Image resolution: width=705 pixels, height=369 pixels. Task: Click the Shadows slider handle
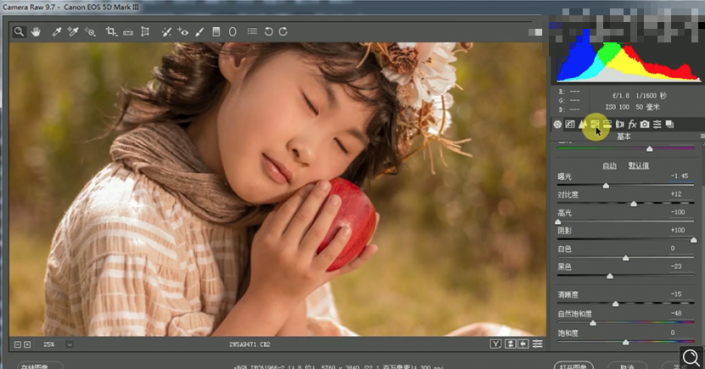694,240
